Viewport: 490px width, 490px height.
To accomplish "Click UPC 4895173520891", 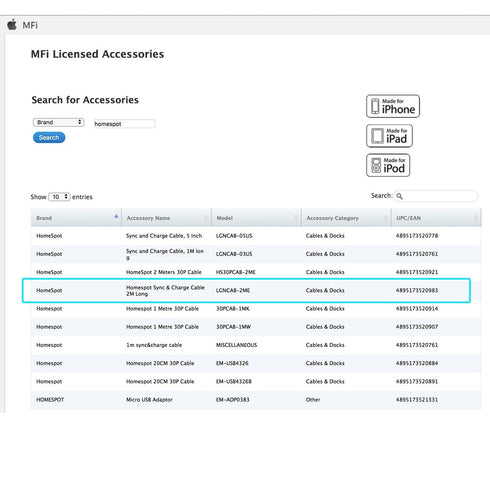I will pyautogui.click(x=417, y=381).
